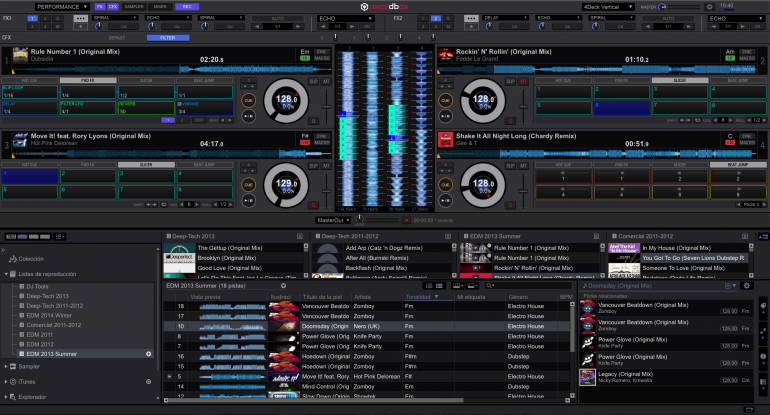
Task: Enable the CFX FILTER button
Action: tap(168, 37)
